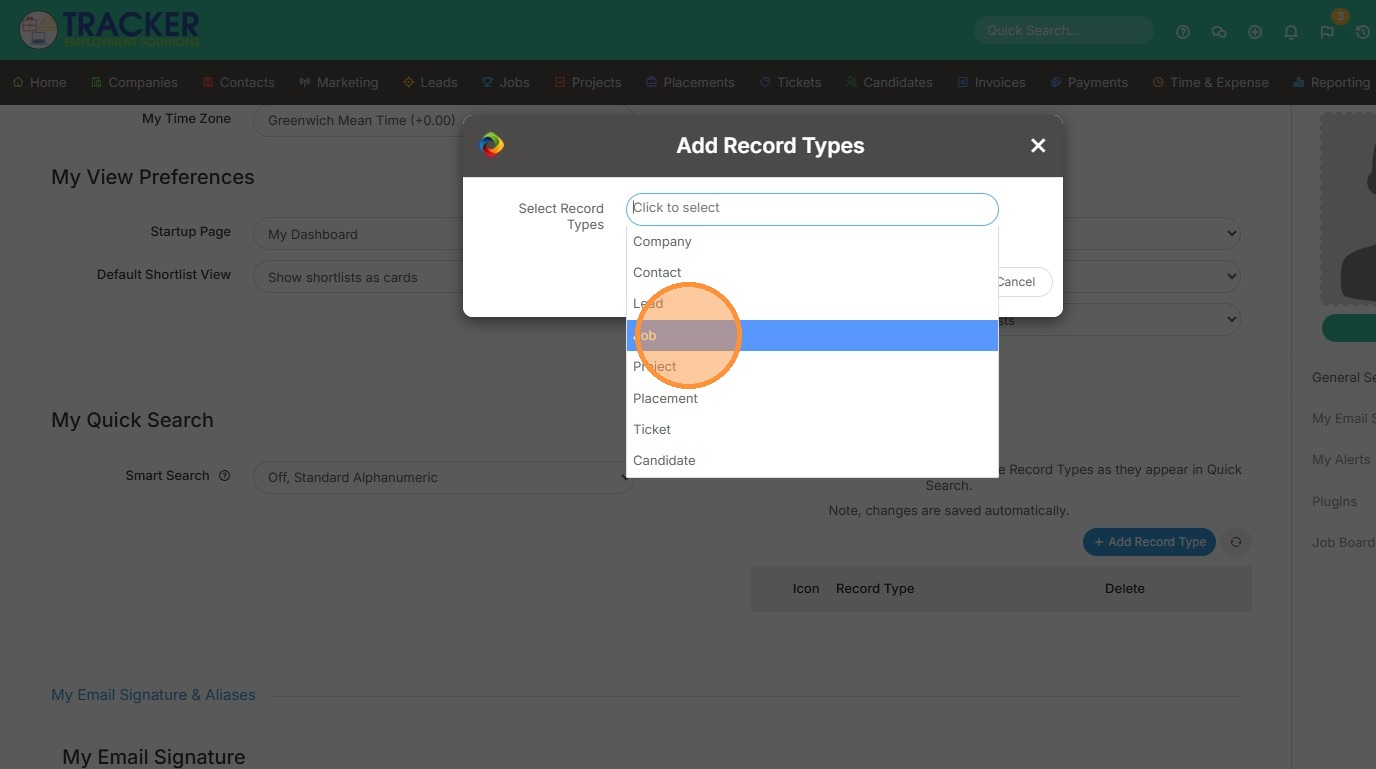Image resolution: width=1376 pixels, height=769 pixels.
Task: Click the Time & Expense clock icon
Action: pyautogui.click(x=1158, y=82)
